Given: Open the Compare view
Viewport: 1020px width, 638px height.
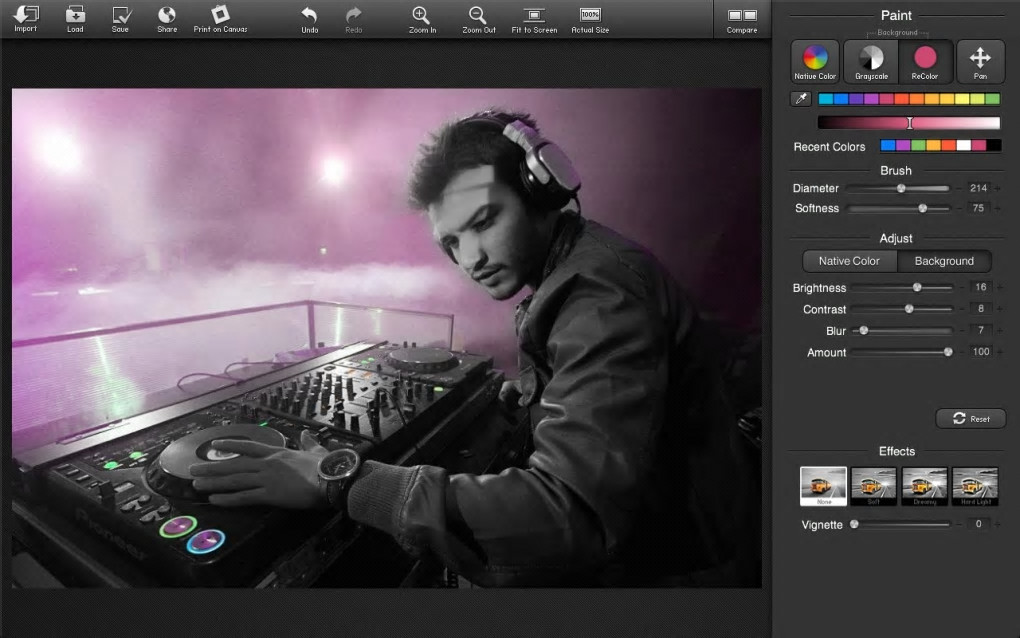Looking at the screenshot, I should (x=742, y=17).
